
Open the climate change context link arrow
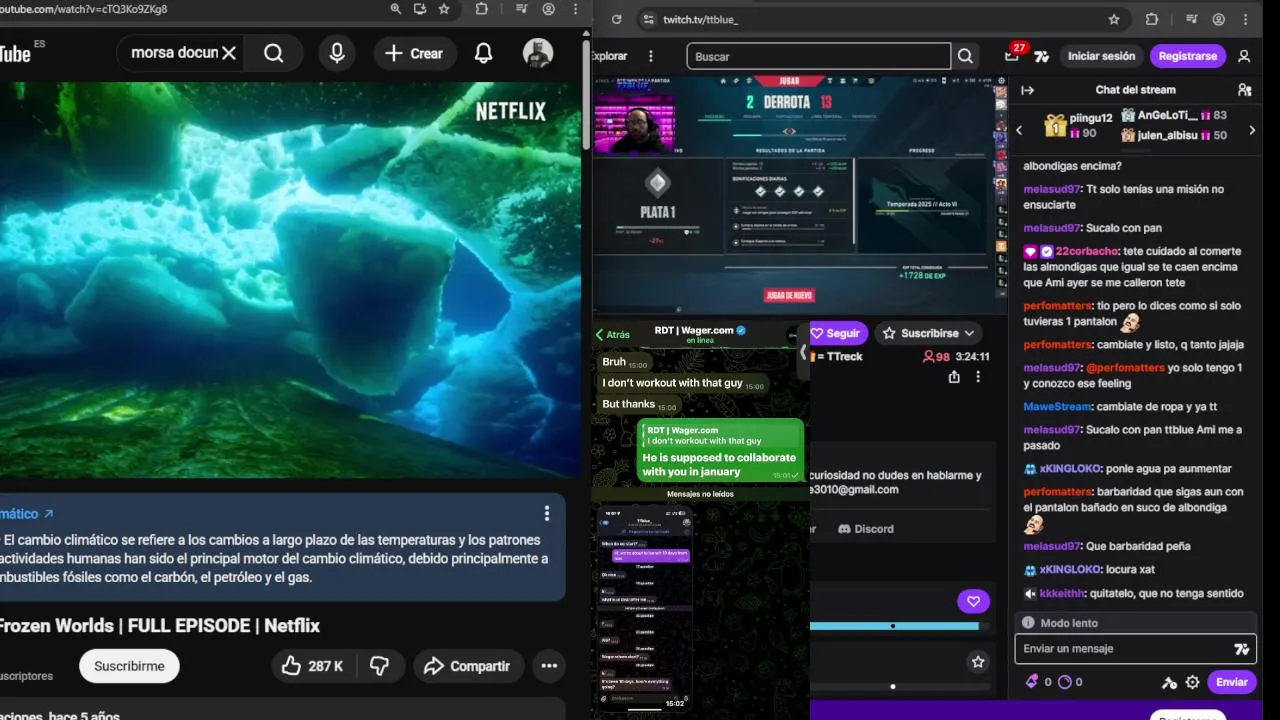click(x=48, y=514)
